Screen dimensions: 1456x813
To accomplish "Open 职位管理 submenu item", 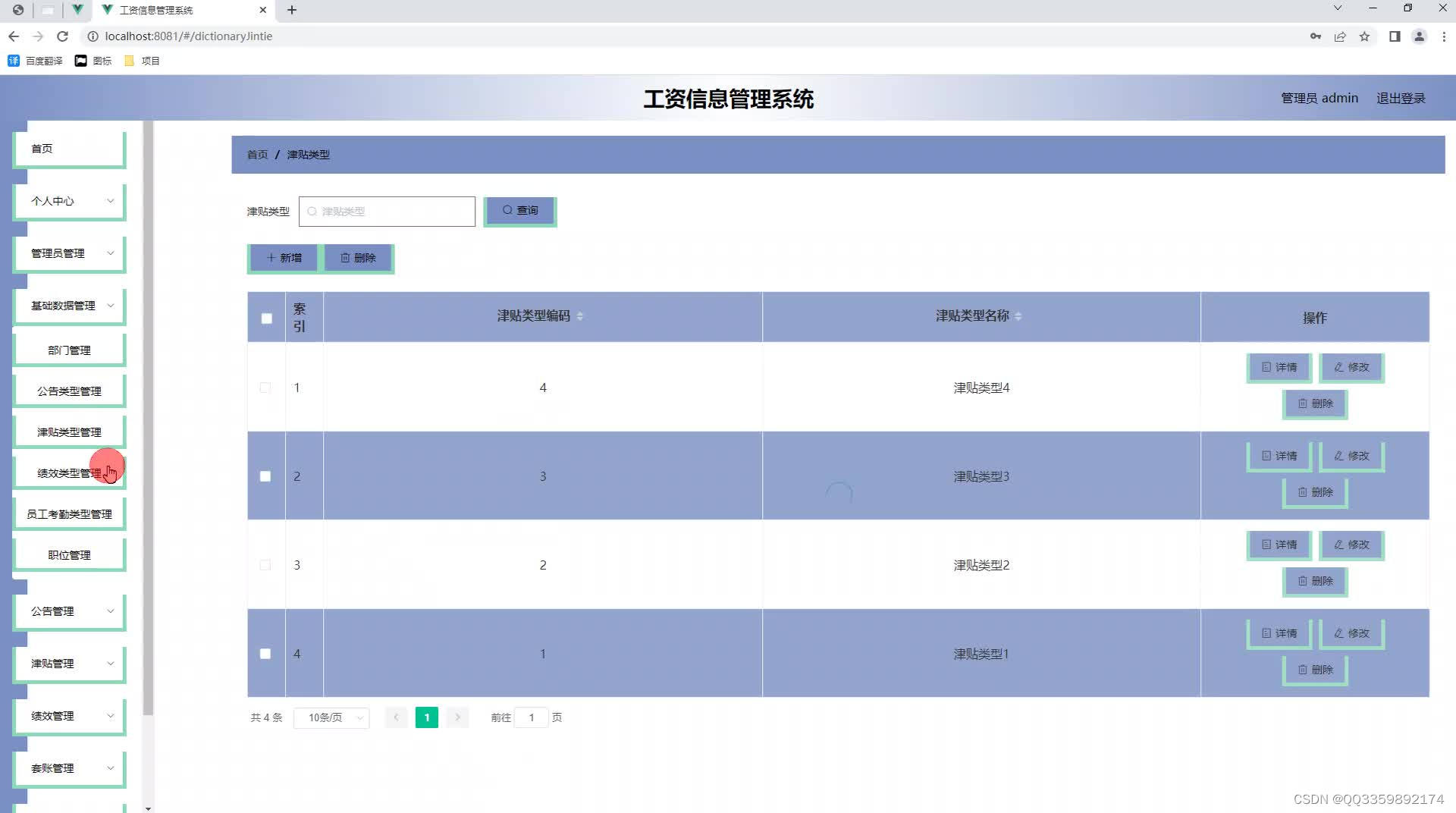I will [x=69, y=555].
